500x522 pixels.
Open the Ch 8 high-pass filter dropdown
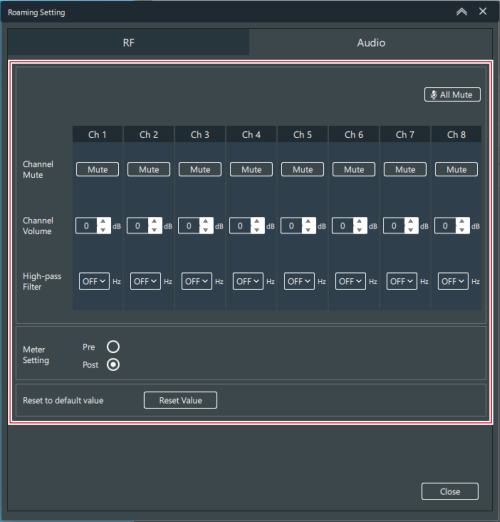point(453,281)
